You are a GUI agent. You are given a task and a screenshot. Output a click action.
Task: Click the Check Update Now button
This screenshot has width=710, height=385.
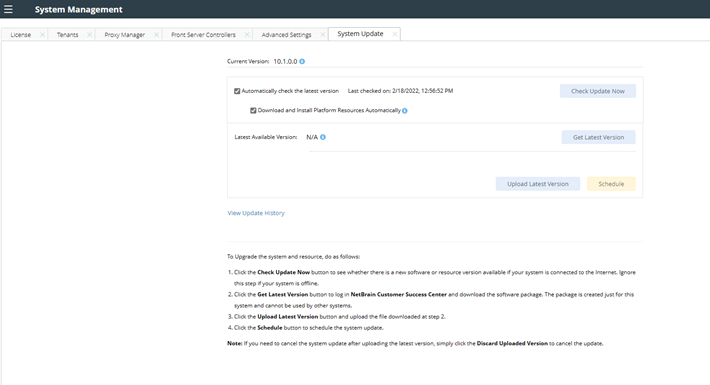[x=598, y=91]
